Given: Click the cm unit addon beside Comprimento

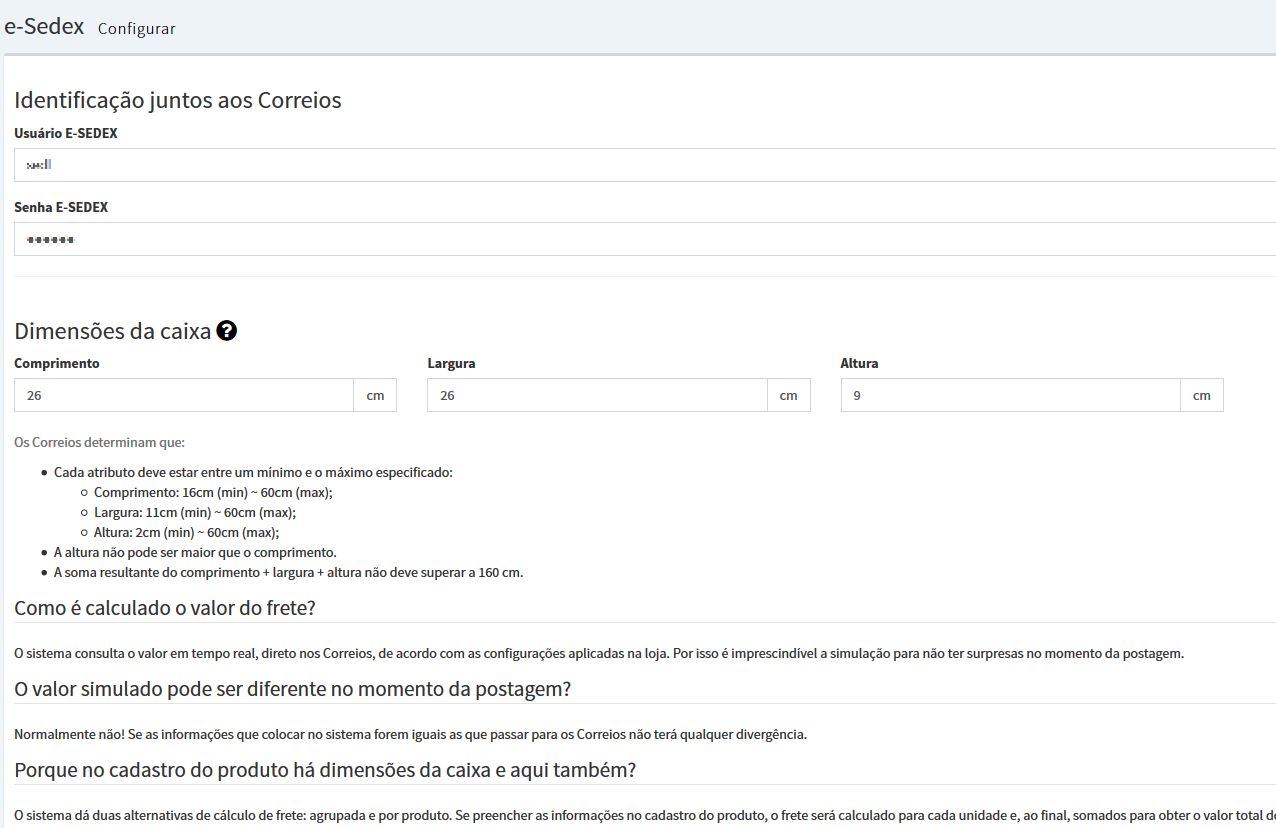Looking at the screenshot, I should [375, 395].
